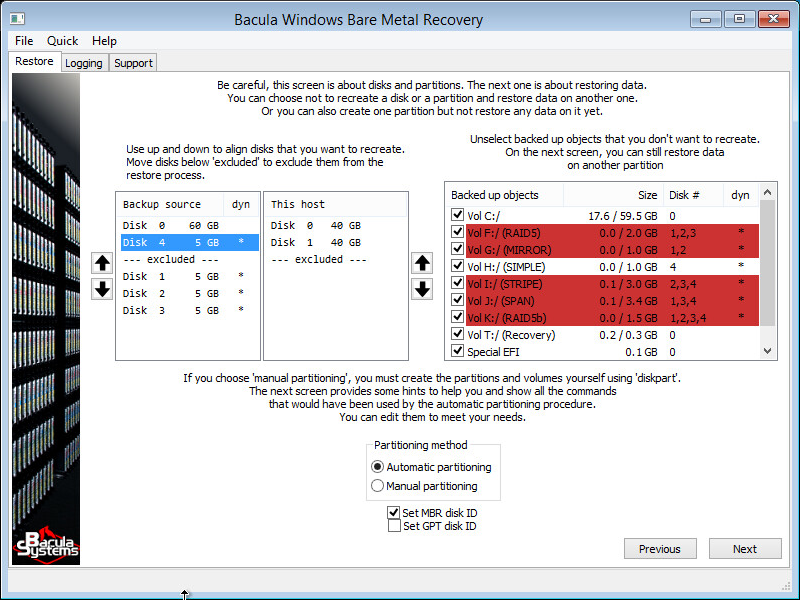Click Backup source excluded separator row
The image size is (800, 600).
[x=190, y=259]
